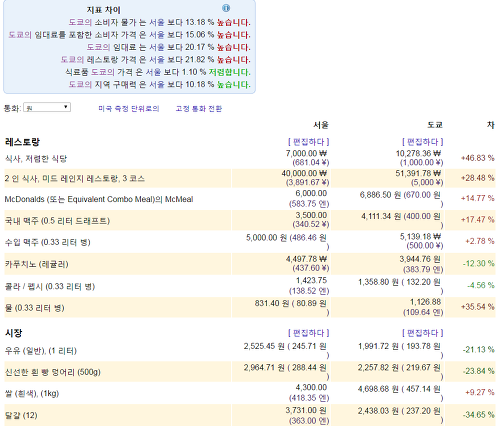
Task: Select the 콜라 / 펩시 row label
Action: (x=50, y=287)
